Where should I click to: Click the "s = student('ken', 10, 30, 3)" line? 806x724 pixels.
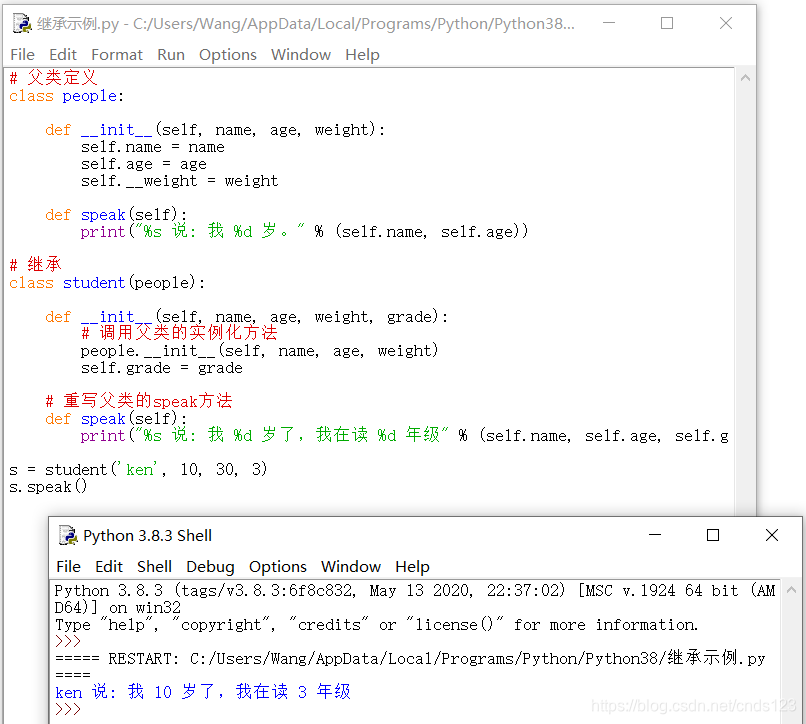[x=138, y=469]
